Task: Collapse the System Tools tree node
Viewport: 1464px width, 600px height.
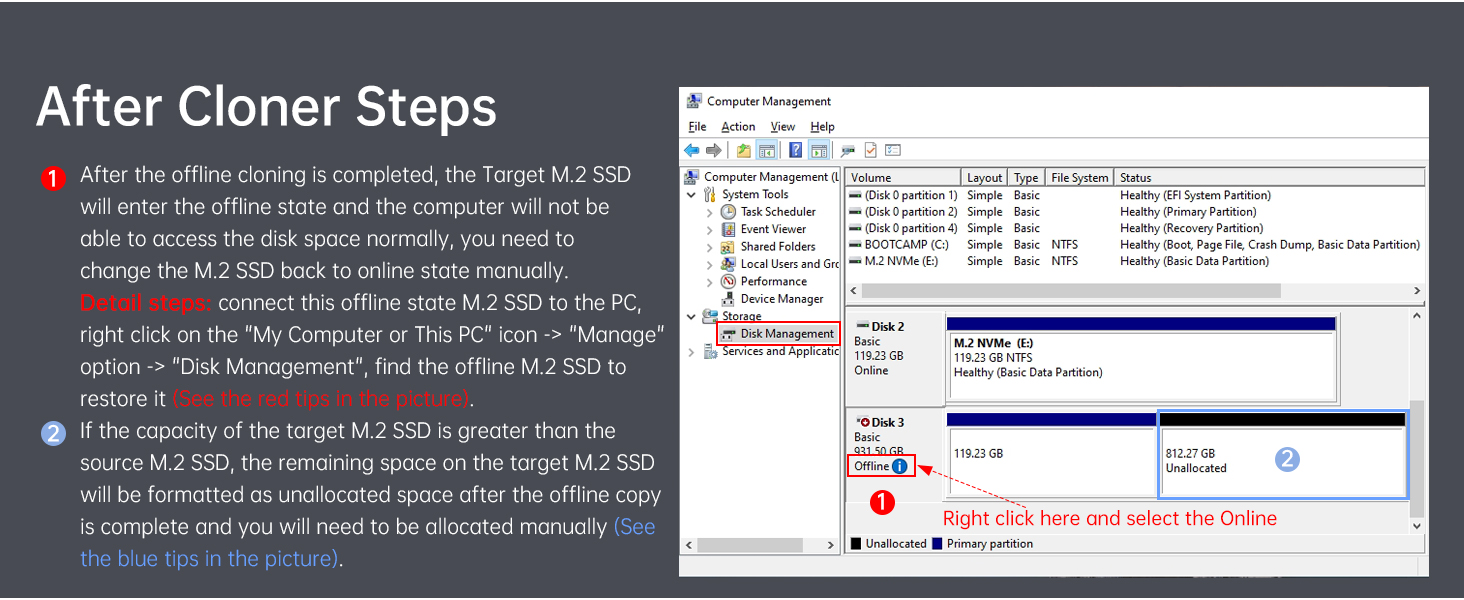Action: click(x=692, y=195)
